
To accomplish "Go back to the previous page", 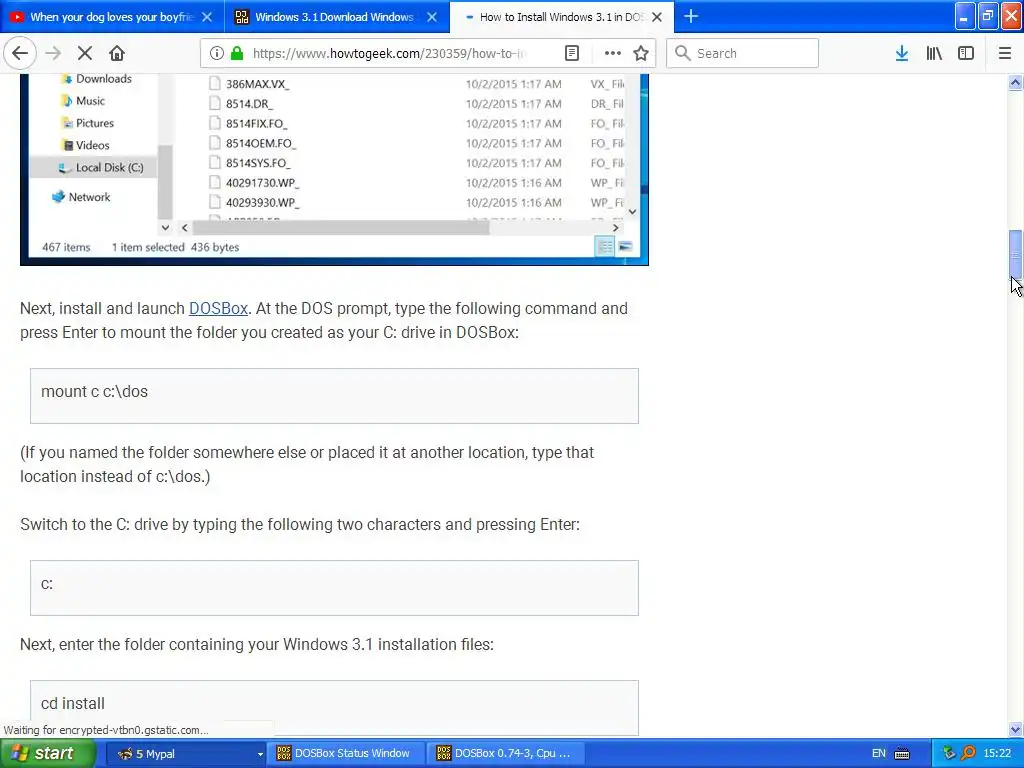I will [20, 53].
